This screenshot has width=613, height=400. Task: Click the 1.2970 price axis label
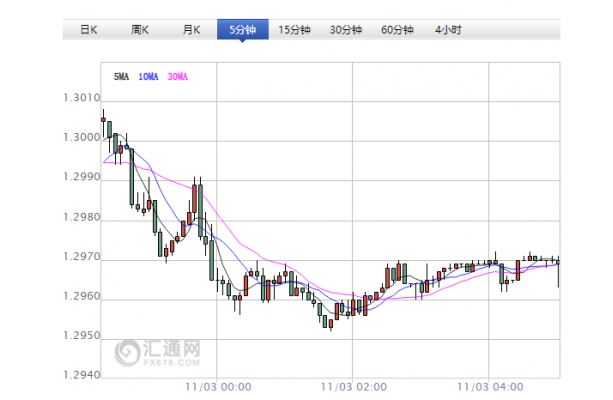click(x=82, y=257)
